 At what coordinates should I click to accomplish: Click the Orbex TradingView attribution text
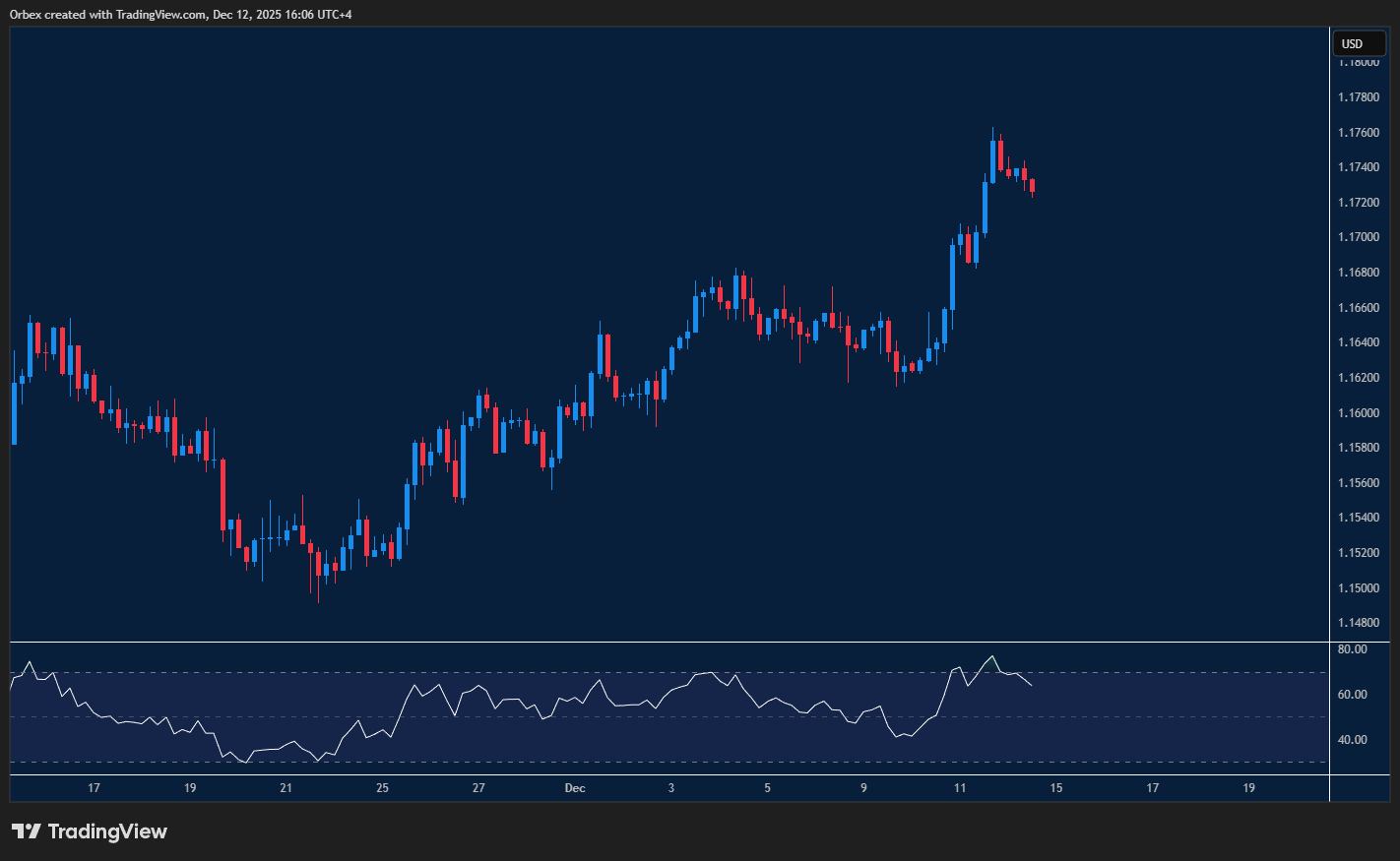(180, 14)
